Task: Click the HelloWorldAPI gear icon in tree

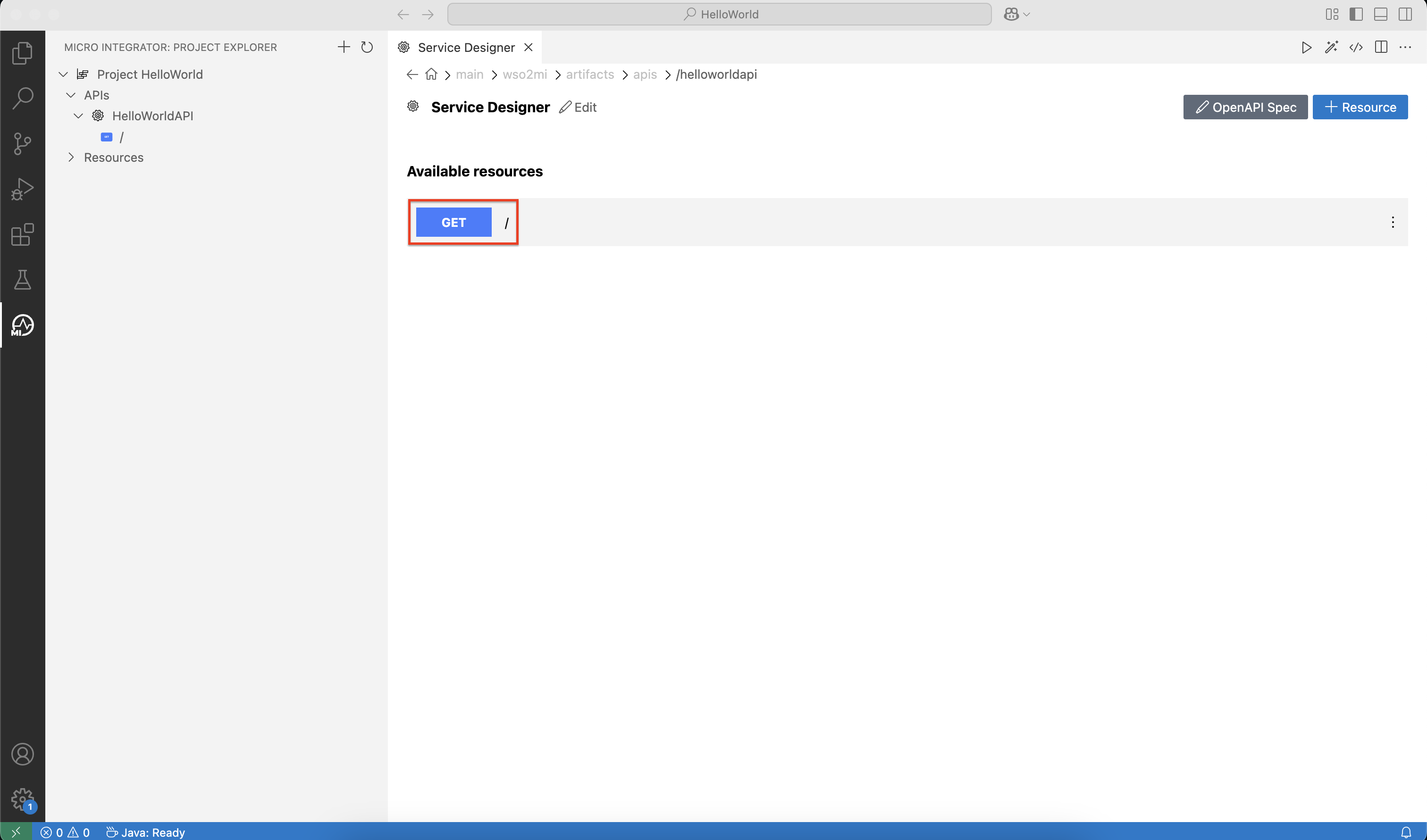Action: pos(98,116)
